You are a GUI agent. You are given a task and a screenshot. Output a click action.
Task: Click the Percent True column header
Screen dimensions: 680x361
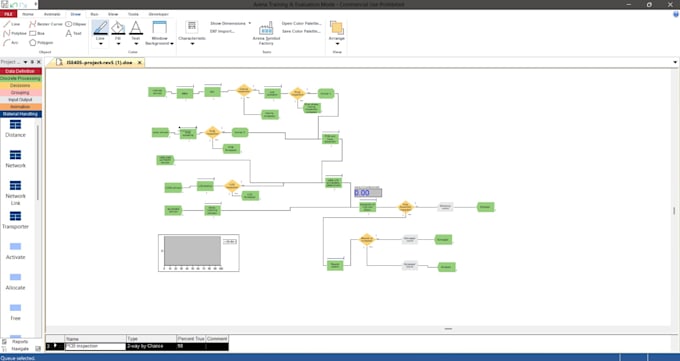coord(191,338)
